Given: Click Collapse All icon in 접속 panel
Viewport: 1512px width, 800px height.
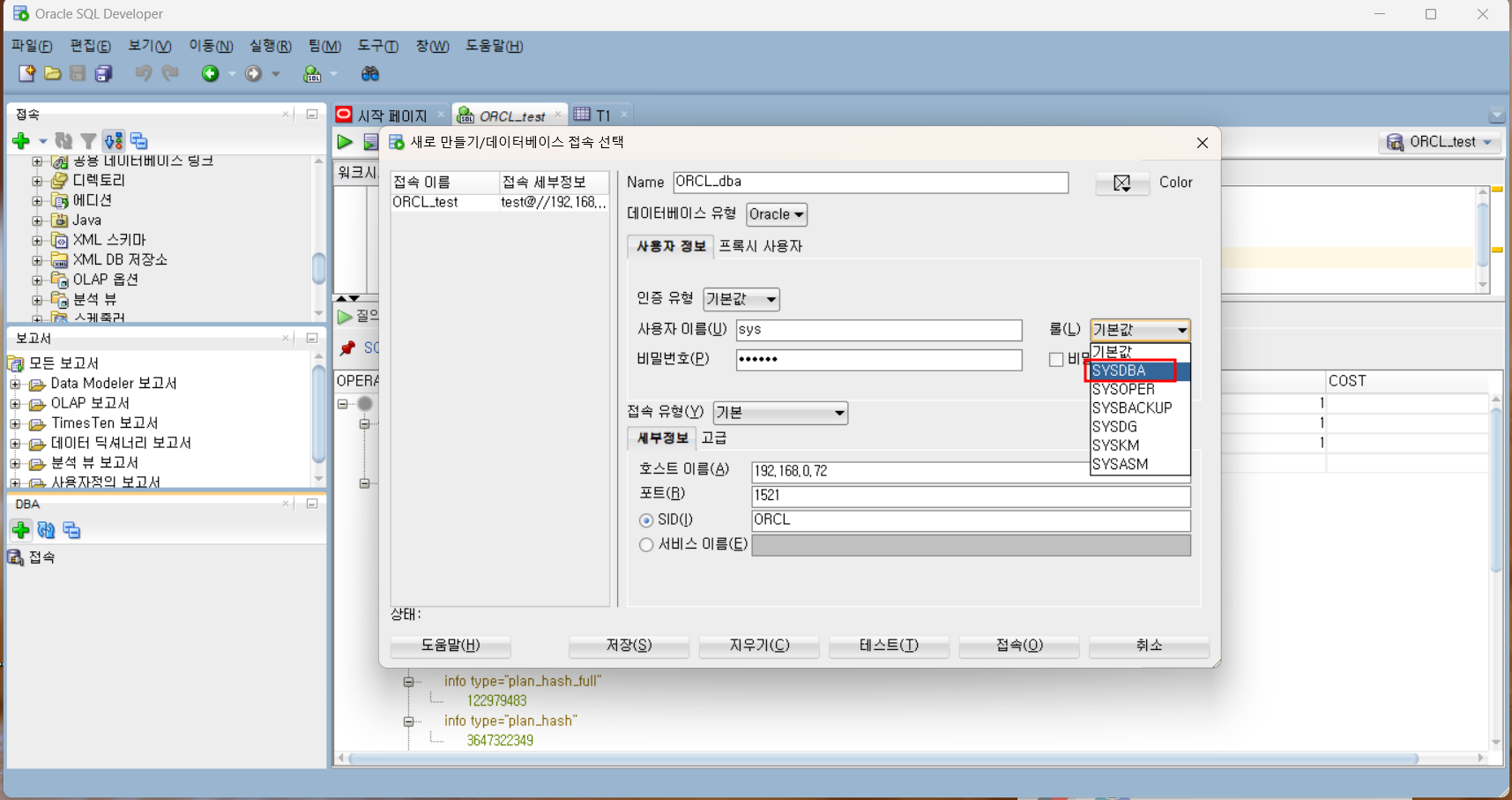Looking at the screenshot, I should pyautogui.click(x=139, y=140).
